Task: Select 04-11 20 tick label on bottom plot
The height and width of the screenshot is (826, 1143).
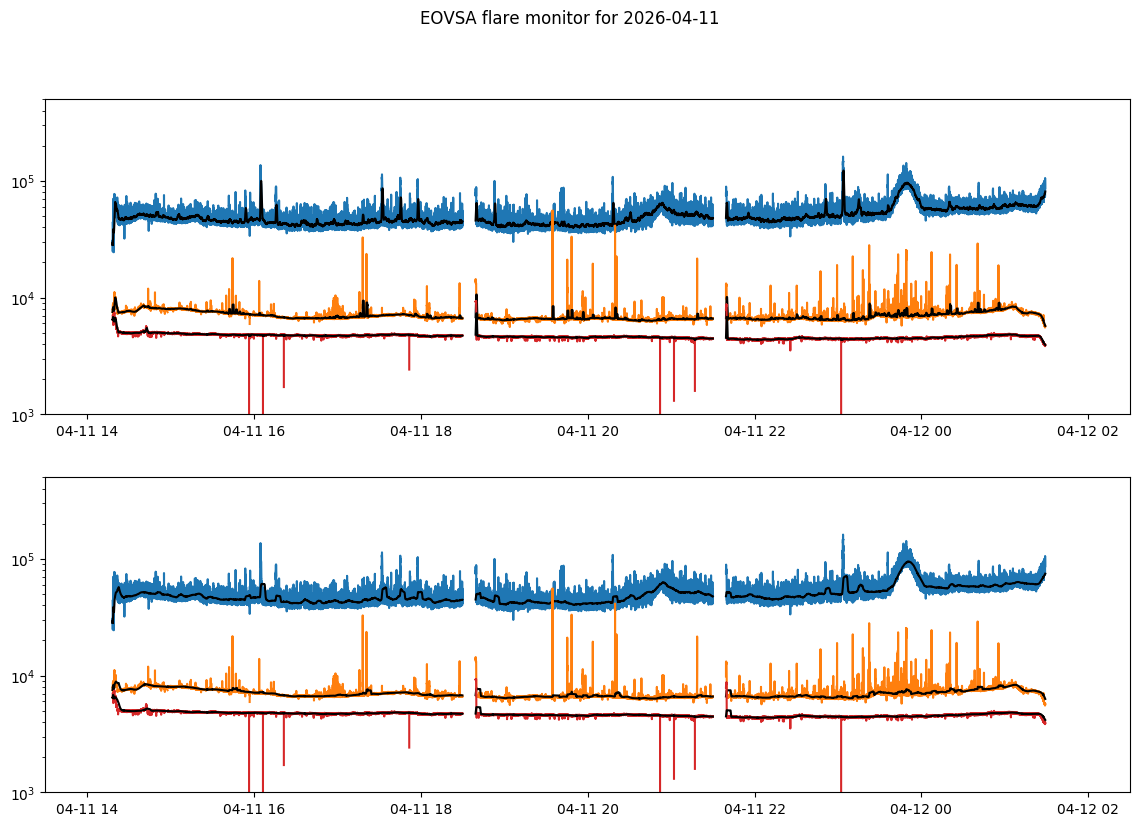Action: click(588, 810)
